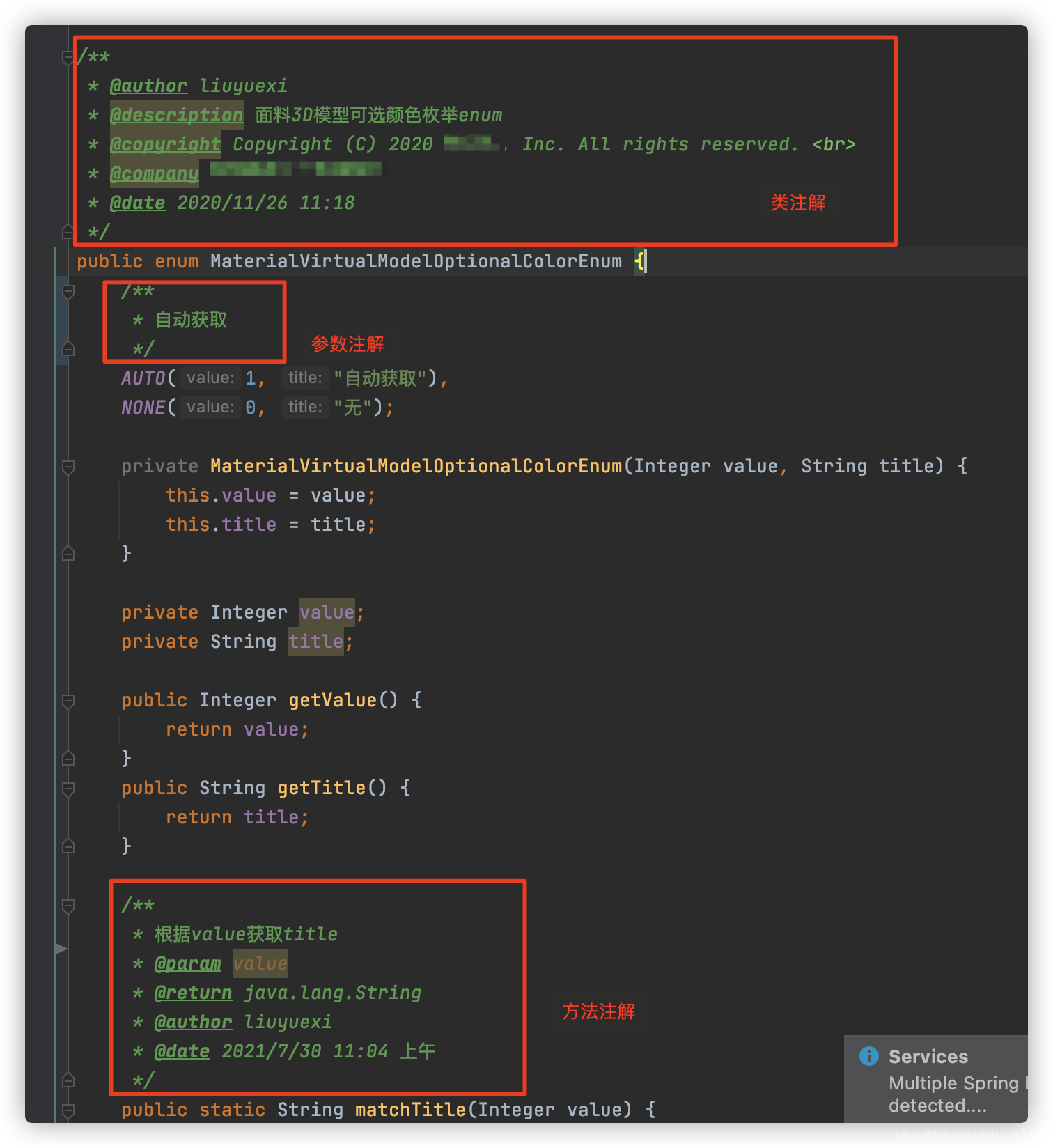Click fold end marker below 自动获取 comment
This screenshot has height=1148, width=1053.
68,348
